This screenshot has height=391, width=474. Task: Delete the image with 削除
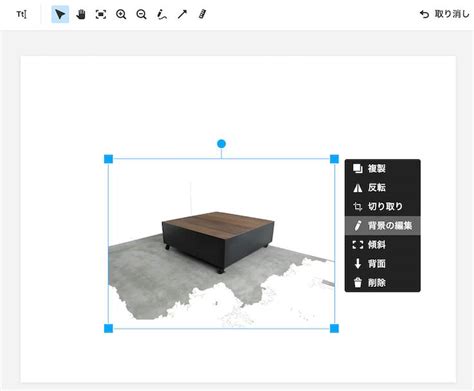pyautogui.click(x=382, y=283)
